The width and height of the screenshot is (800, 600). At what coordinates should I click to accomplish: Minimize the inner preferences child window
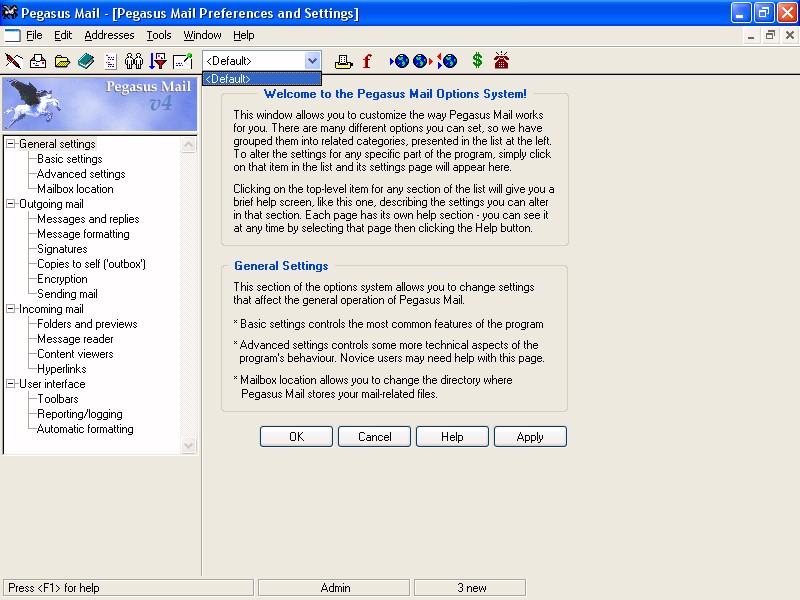pos(751,35)
